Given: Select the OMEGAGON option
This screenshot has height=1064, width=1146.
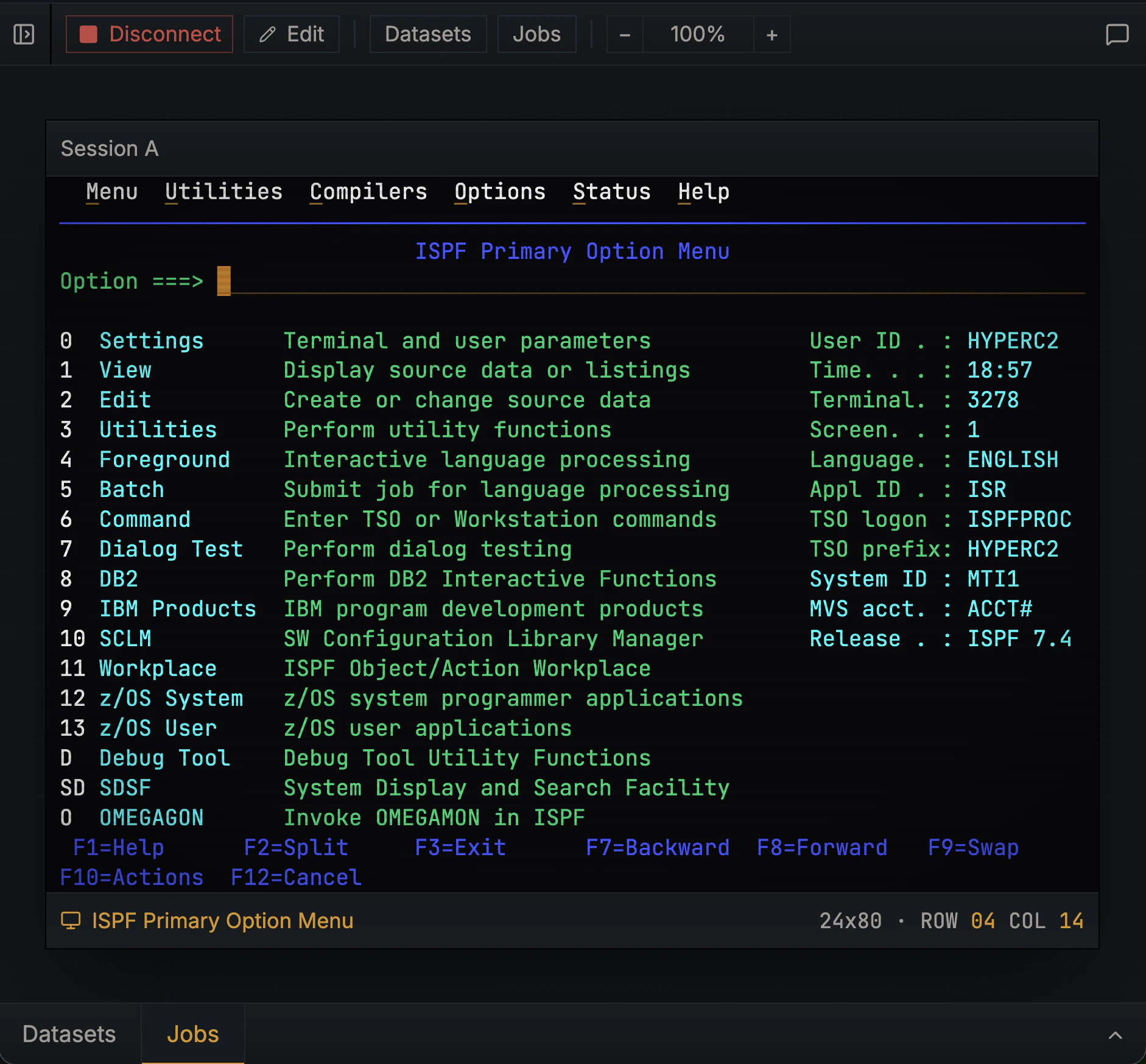Looking at the screenshot, I should pyautogui.click(x=152, y=818).
